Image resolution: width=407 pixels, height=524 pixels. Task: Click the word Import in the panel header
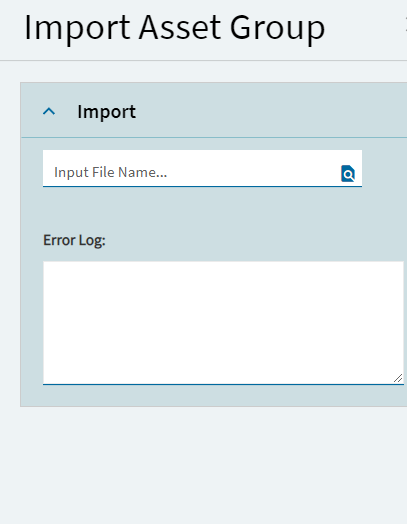pyautogui.click(x=107, y=112)
